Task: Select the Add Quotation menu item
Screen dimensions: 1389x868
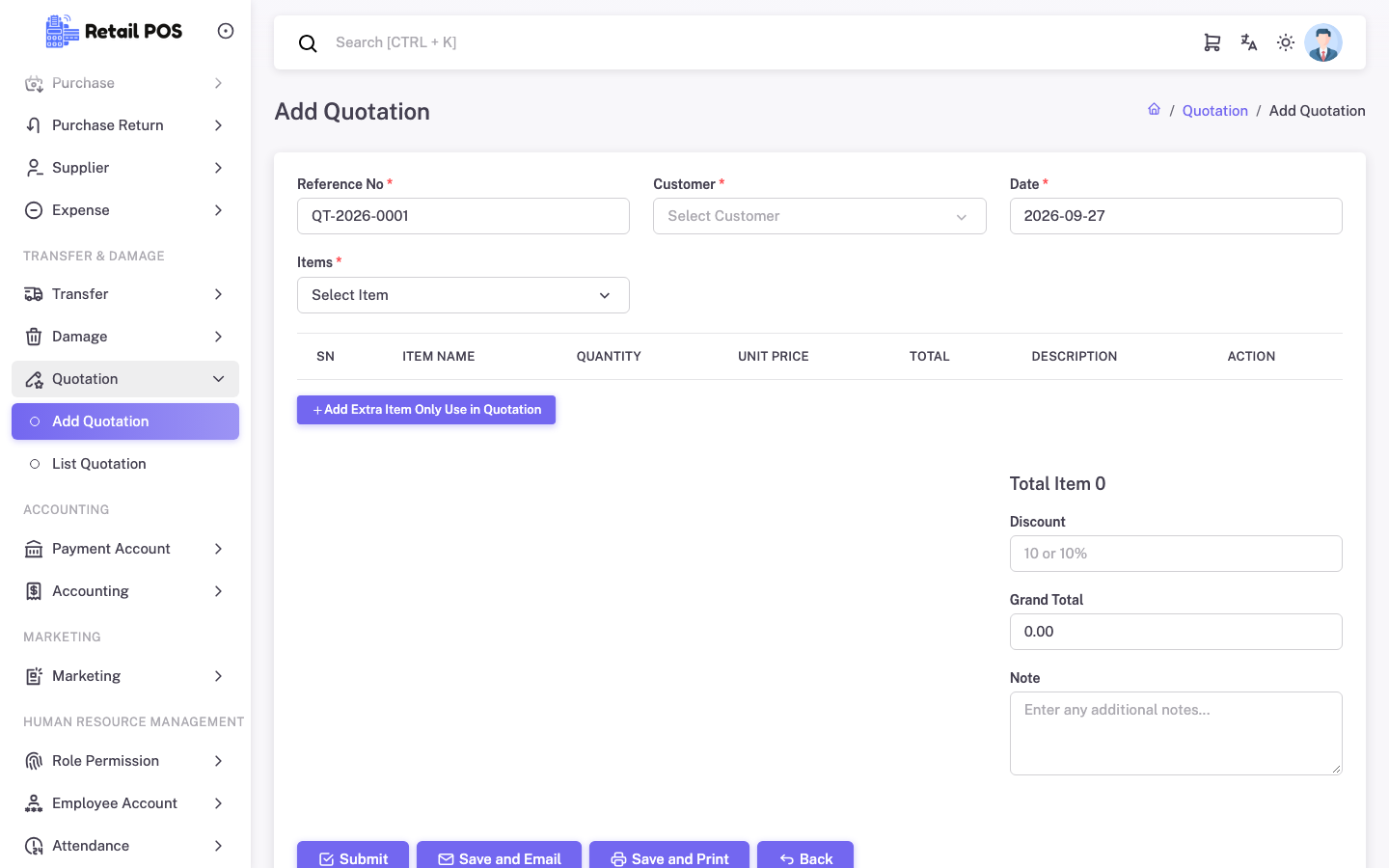Action: click(125, 421)
